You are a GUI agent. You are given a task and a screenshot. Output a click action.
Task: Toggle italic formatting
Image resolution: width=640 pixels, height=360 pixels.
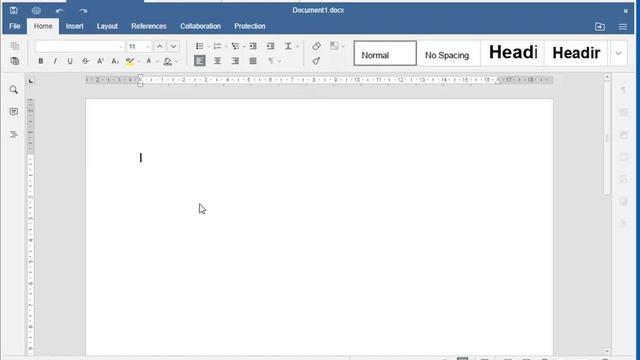(x=55, y=61)
